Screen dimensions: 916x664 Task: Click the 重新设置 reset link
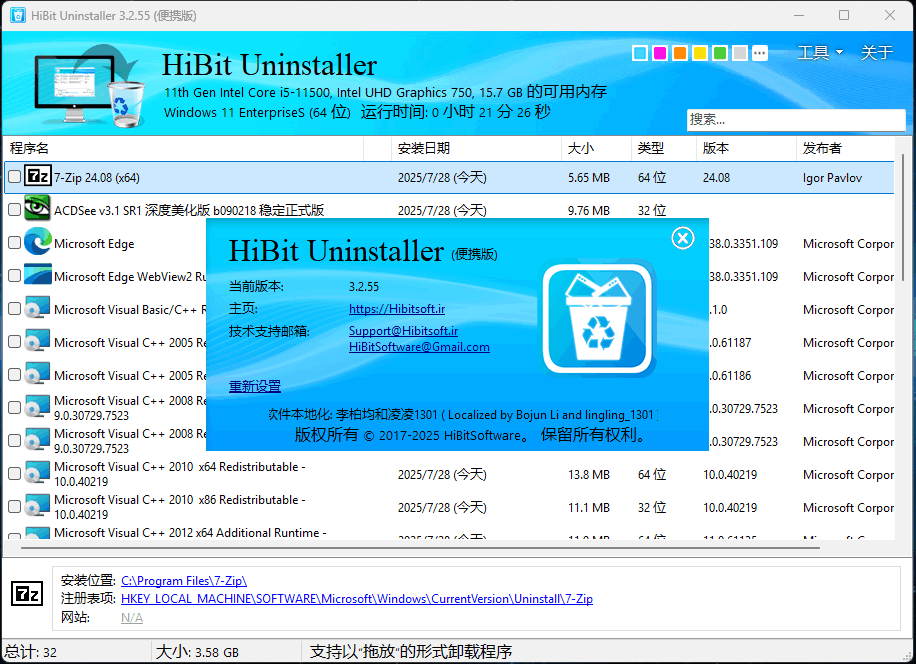click(x=255, y=386)
